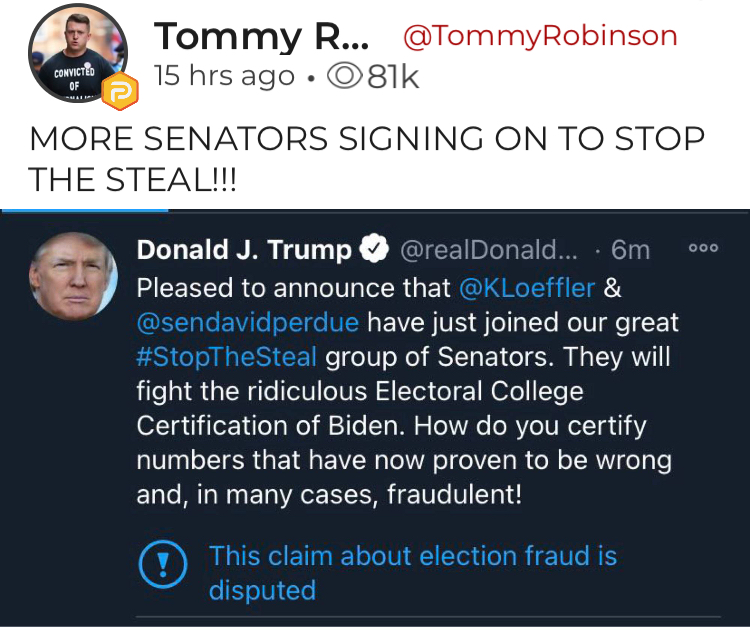This screenshot has width=750, height=632.
Task: Open "This claim about election fraud is disputed"
Action: pyautogui.click(x=412, y=572)
